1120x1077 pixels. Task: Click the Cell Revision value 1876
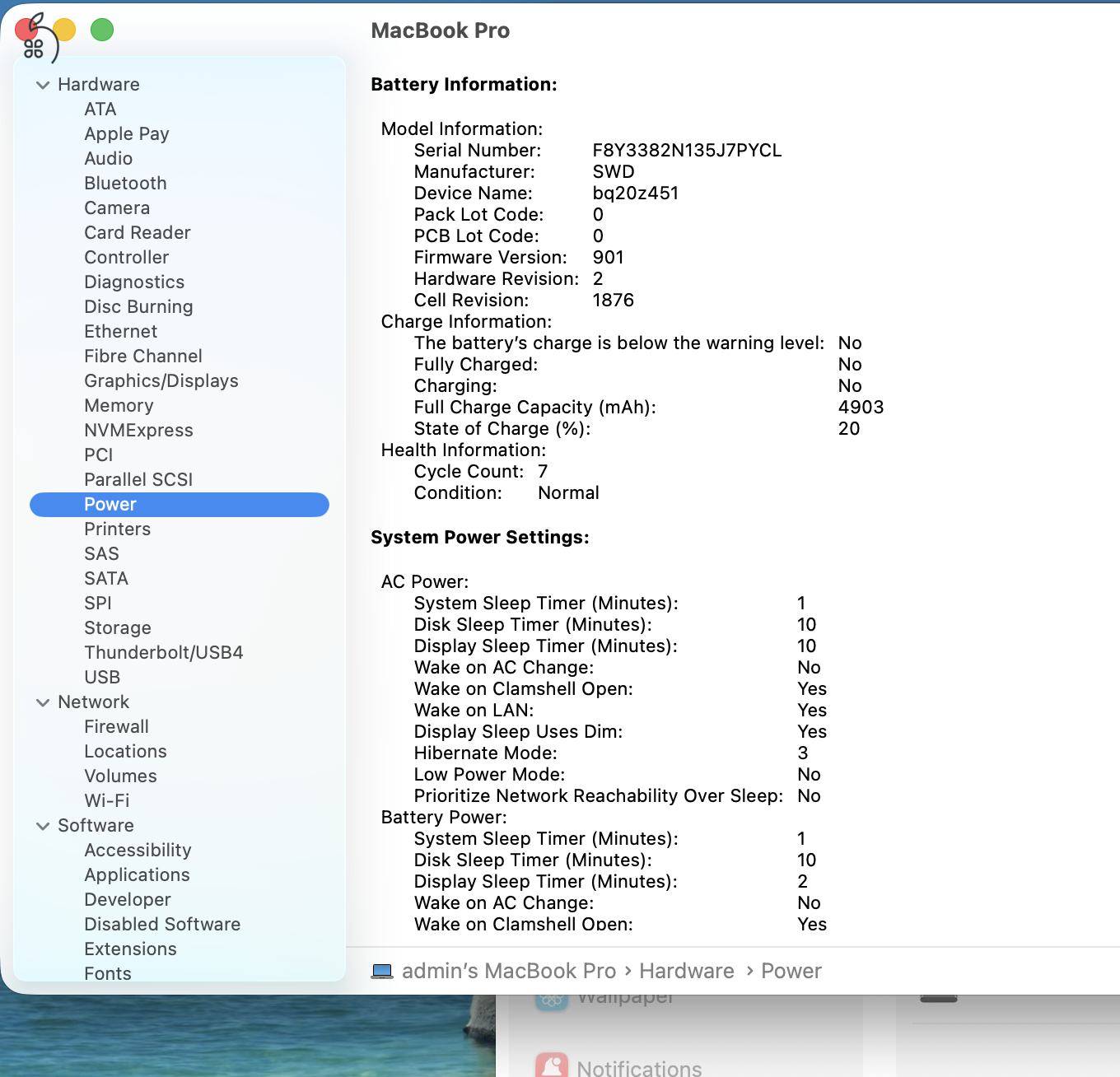pos(614,301)
